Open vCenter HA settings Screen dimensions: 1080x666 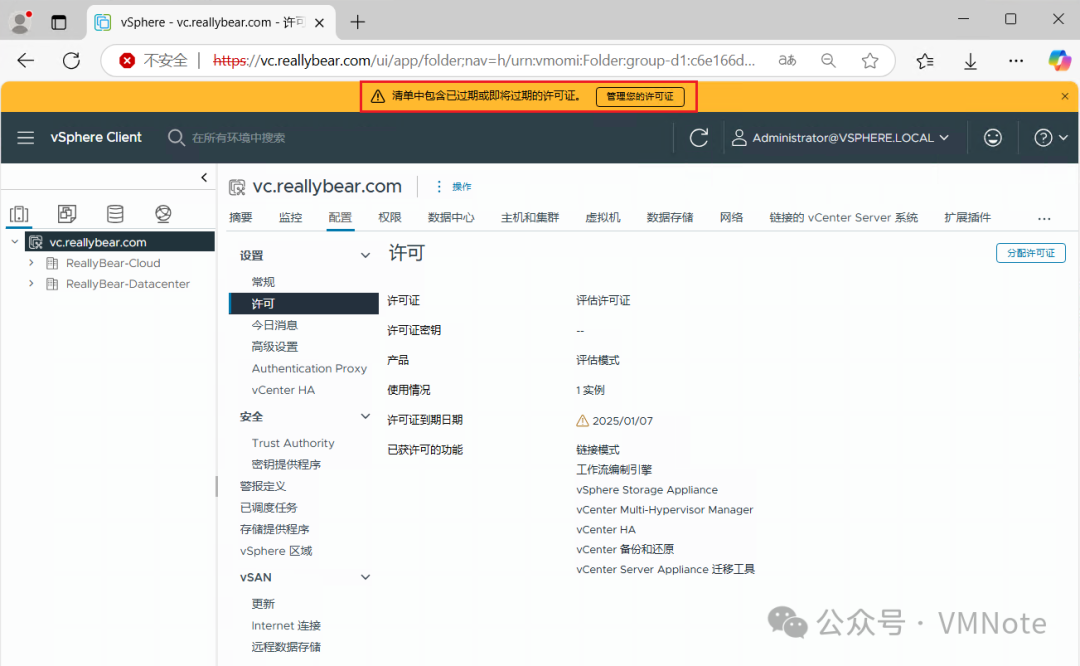pos(283,390)
